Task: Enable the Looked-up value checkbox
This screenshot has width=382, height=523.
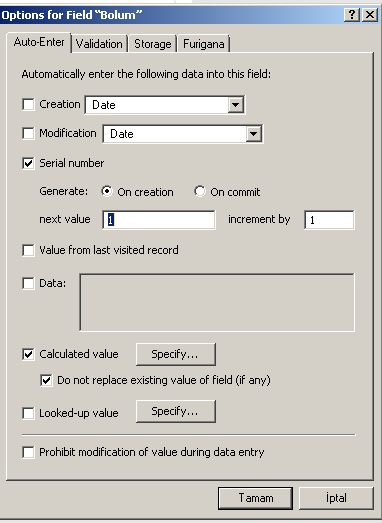Action: coord(28,413)
